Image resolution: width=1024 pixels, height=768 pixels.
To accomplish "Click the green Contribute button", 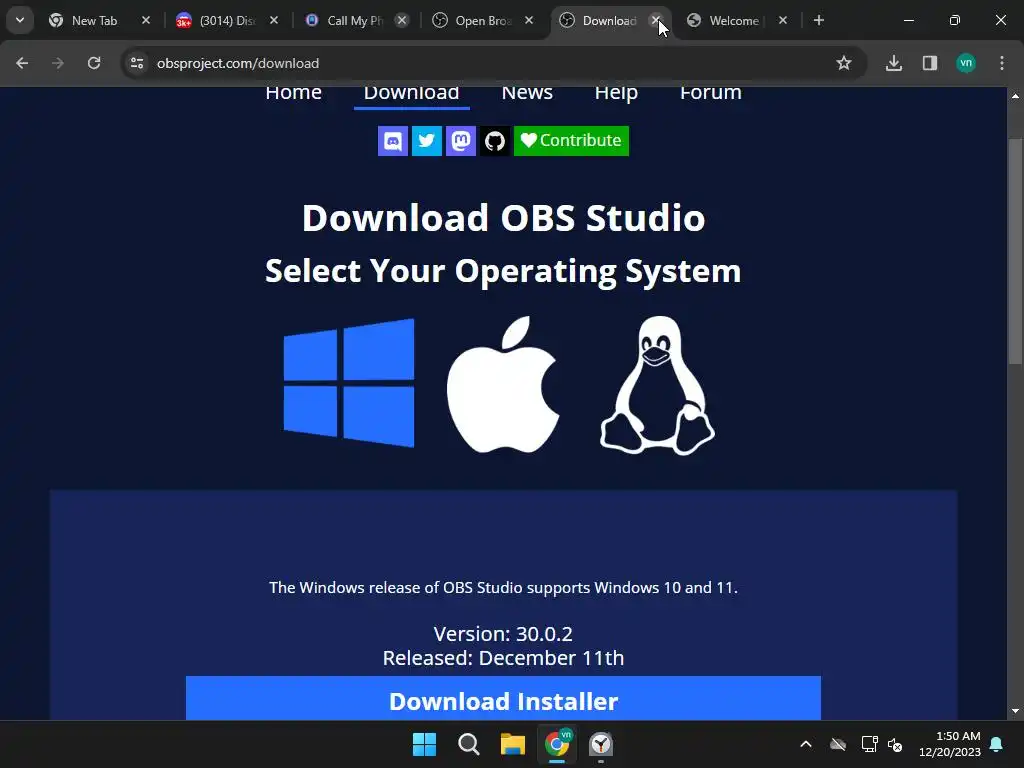I will 571,141.
